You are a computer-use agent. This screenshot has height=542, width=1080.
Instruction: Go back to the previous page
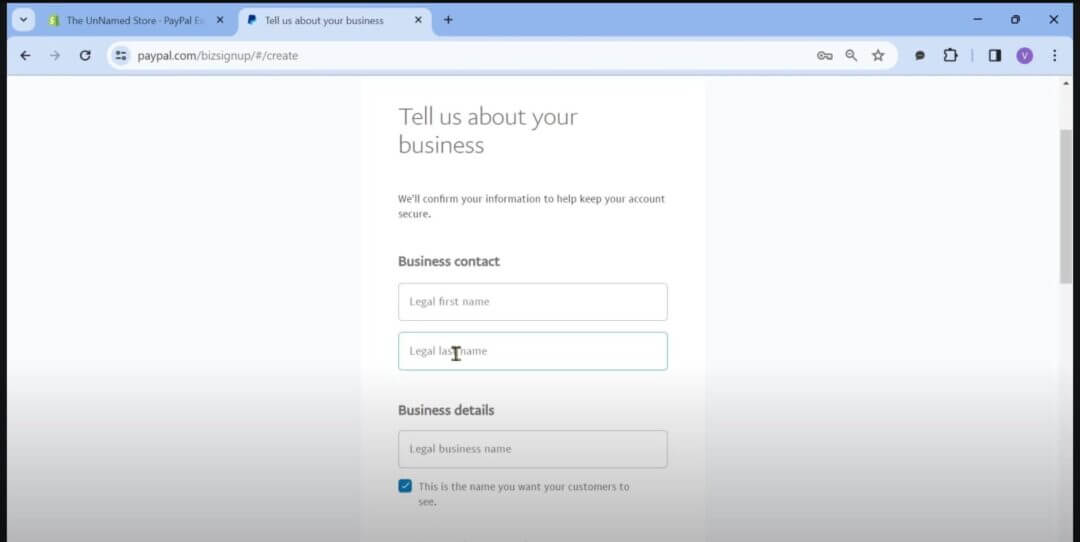25,56
